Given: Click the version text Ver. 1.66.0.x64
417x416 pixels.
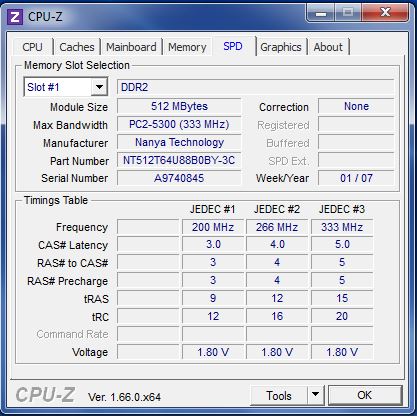Looking at the screenshot, I should (x=124, y=397).
